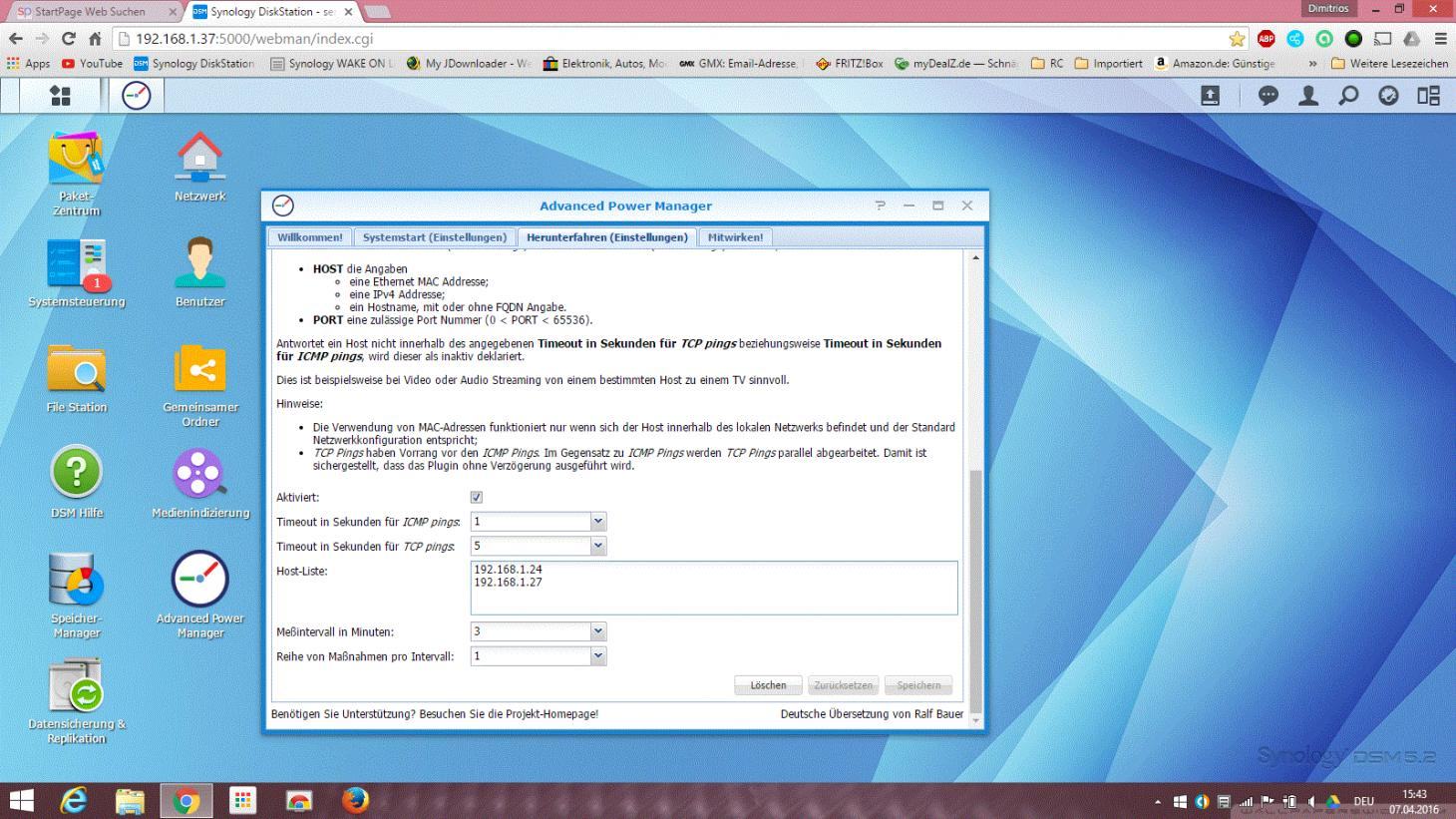Click the scrollbar up arrow in settings panel
1456x819 pixels.
point(975,257)
